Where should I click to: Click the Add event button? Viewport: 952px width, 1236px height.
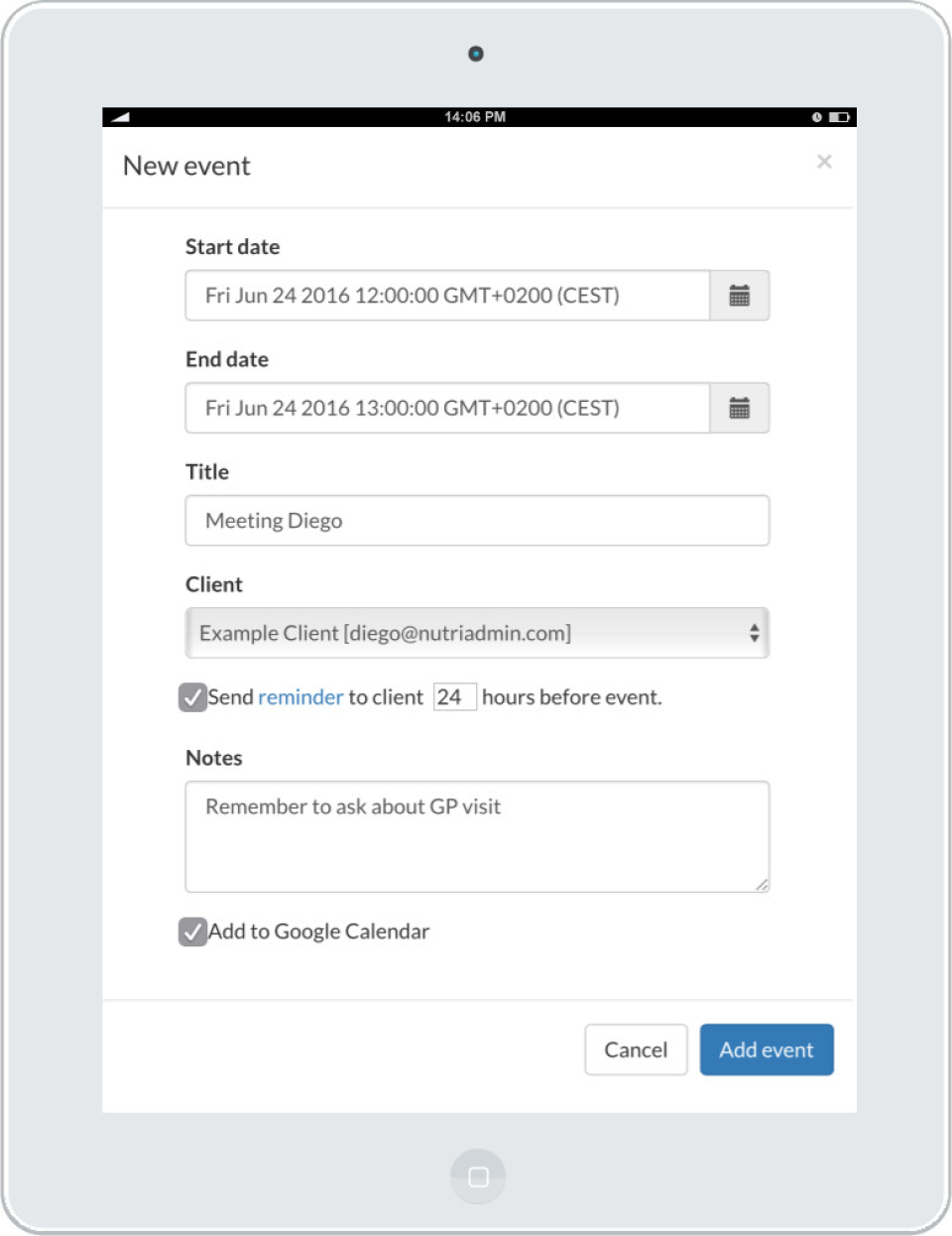click(767, 1050)
